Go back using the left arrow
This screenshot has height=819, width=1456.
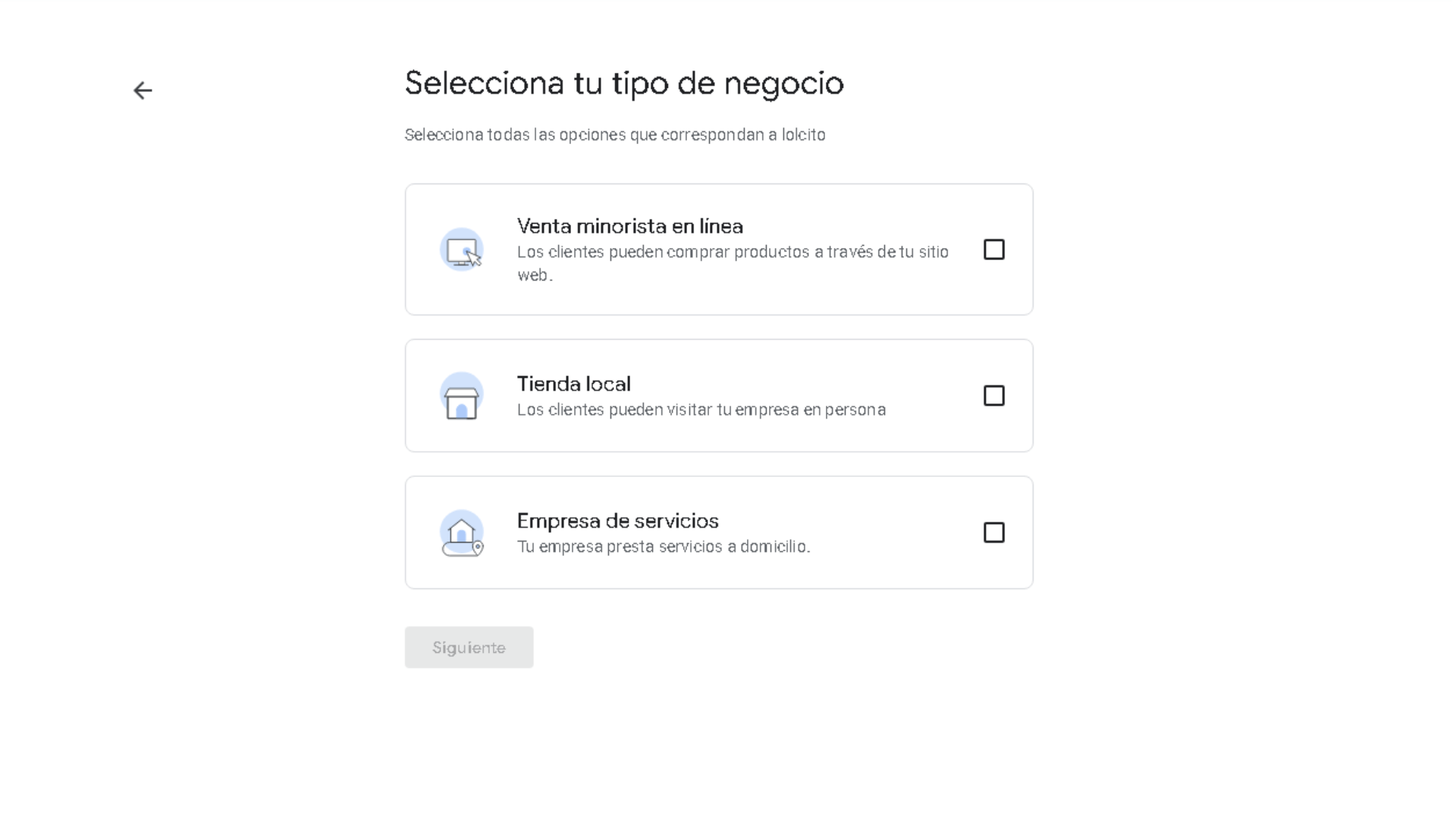[x=143, y=90]
